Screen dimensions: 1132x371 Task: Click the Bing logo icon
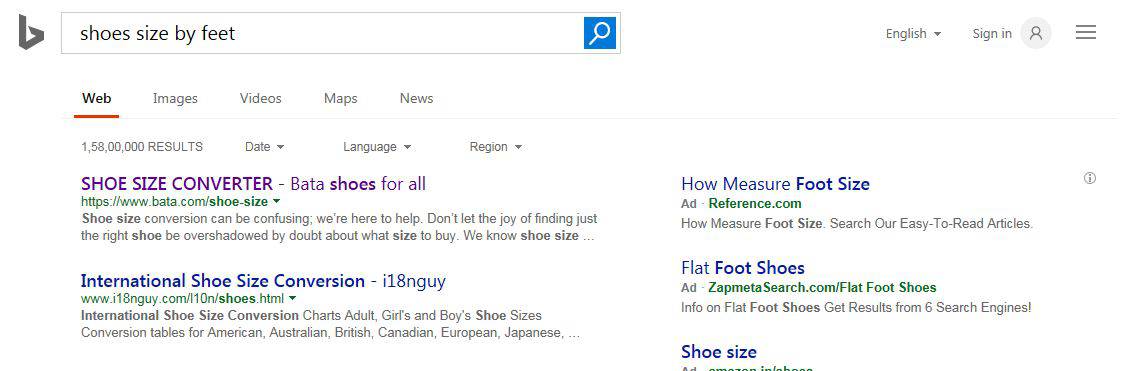tap(31, 33)
